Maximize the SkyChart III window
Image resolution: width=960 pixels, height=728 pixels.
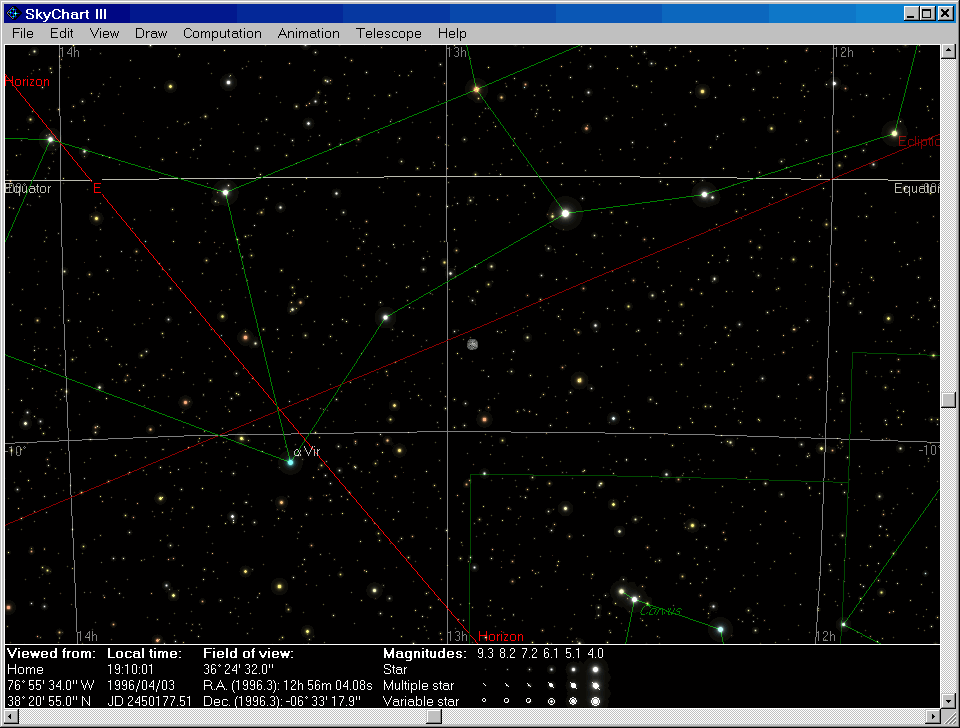pos(927,14)
